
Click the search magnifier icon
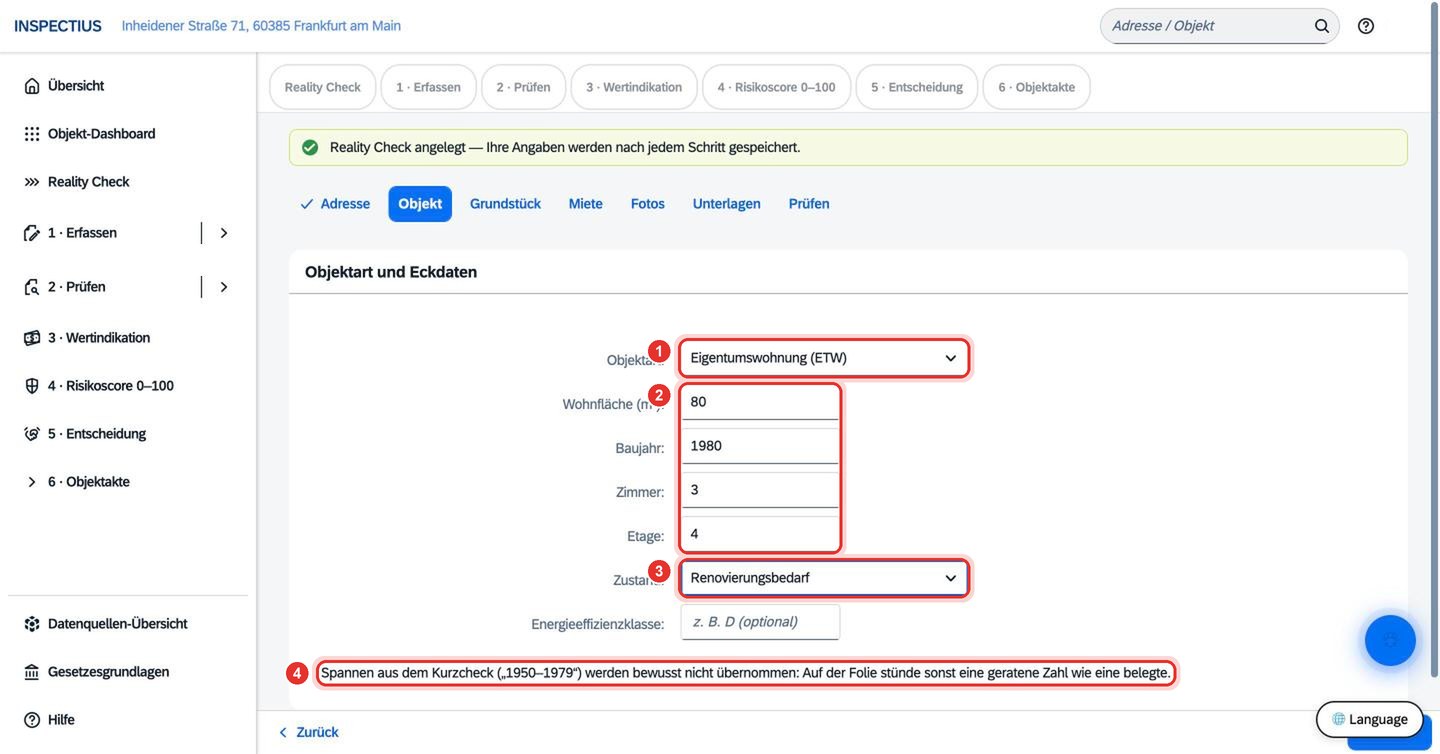coord(1322,26)
